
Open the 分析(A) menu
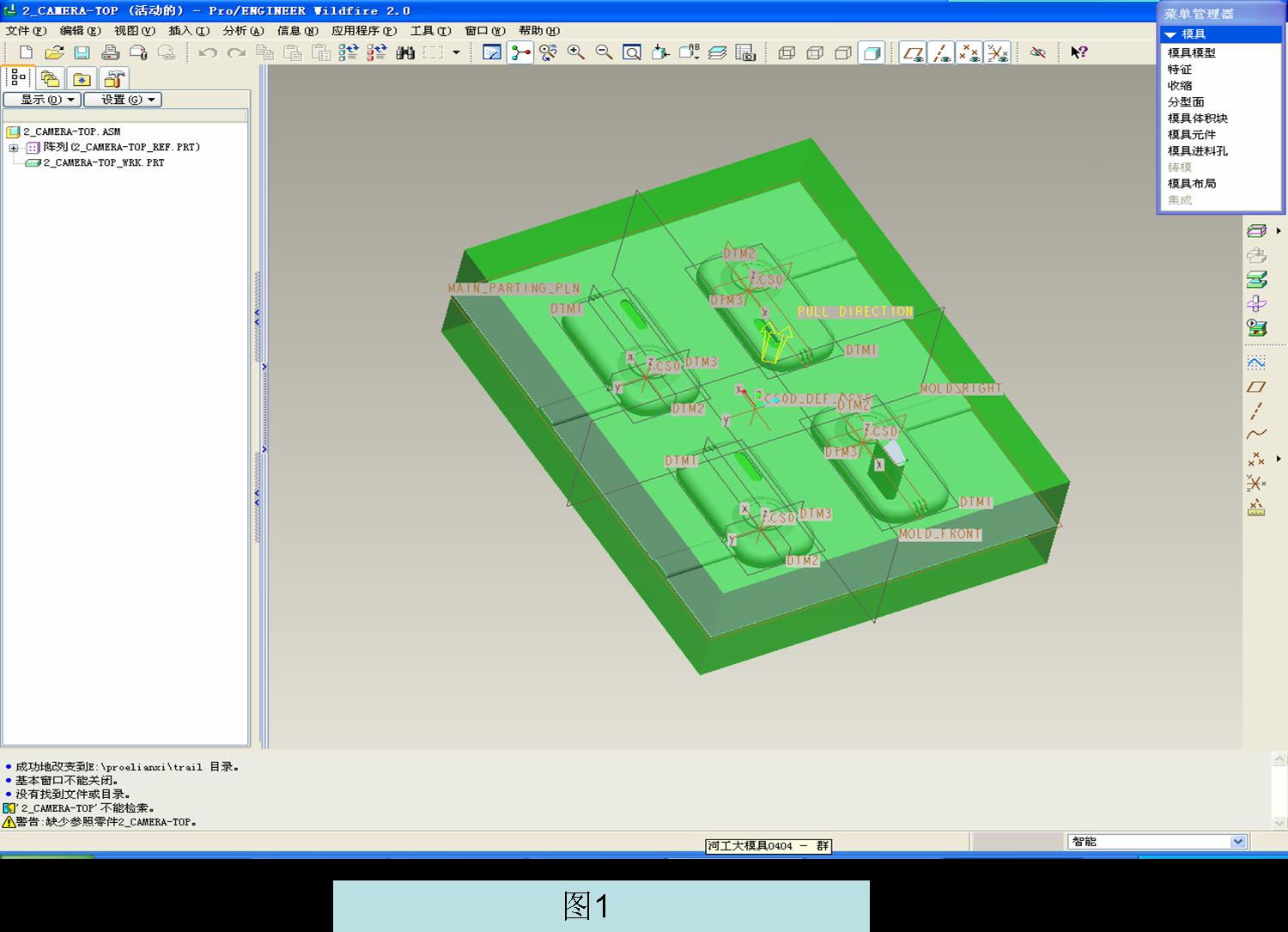pos(244,31)
